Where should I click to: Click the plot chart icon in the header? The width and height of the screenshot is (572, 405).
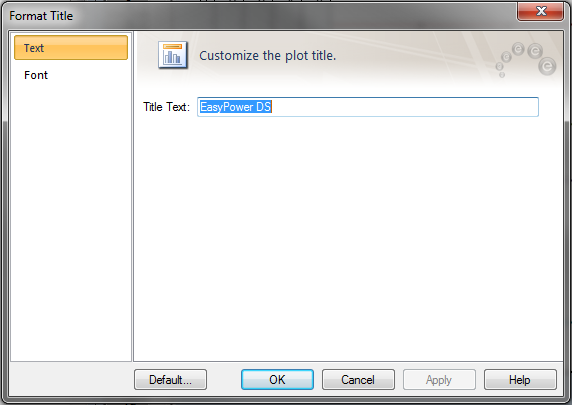pos(173,55)
